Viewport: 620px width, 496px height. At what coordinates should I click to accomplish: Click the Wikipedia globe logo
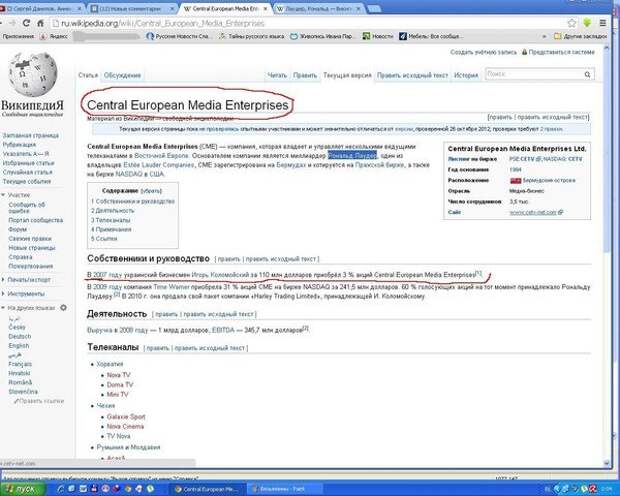pyautogui.click(x=33, y=74)
